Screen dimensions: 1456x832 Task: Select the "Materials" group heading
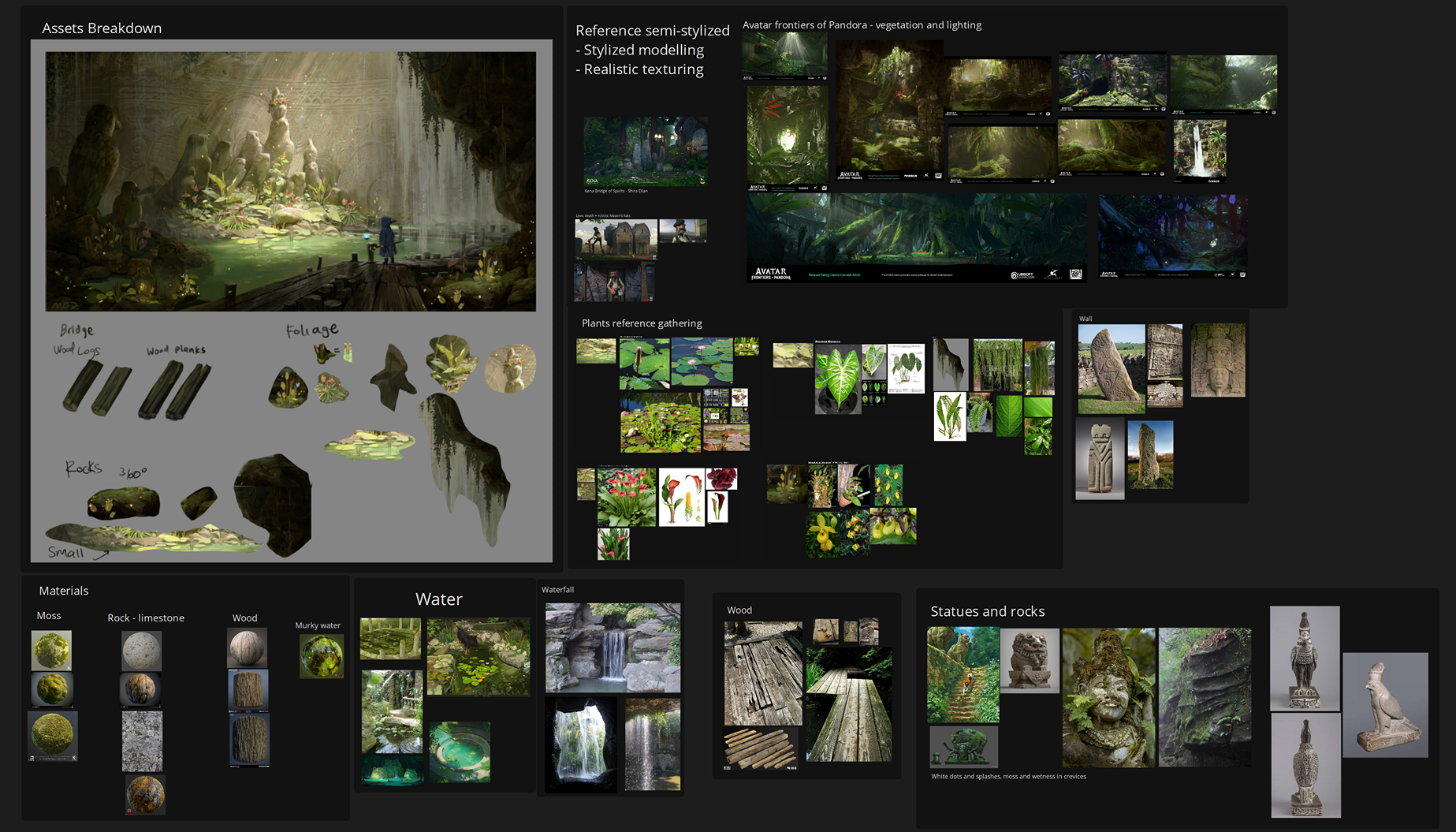click(64, 591)
